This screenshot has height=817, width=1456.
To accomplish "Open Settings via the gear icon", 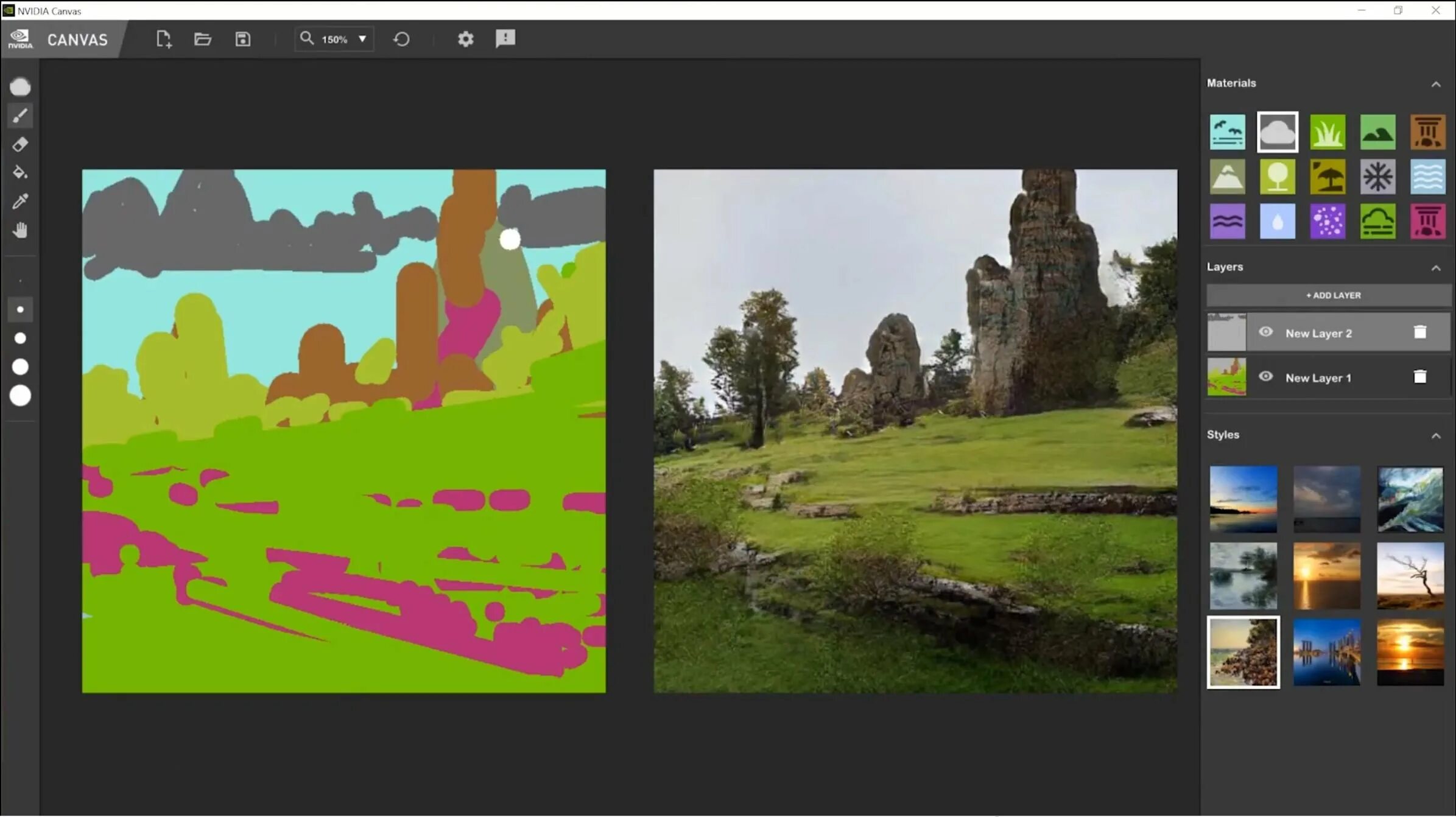I will [x=465, y=39].
